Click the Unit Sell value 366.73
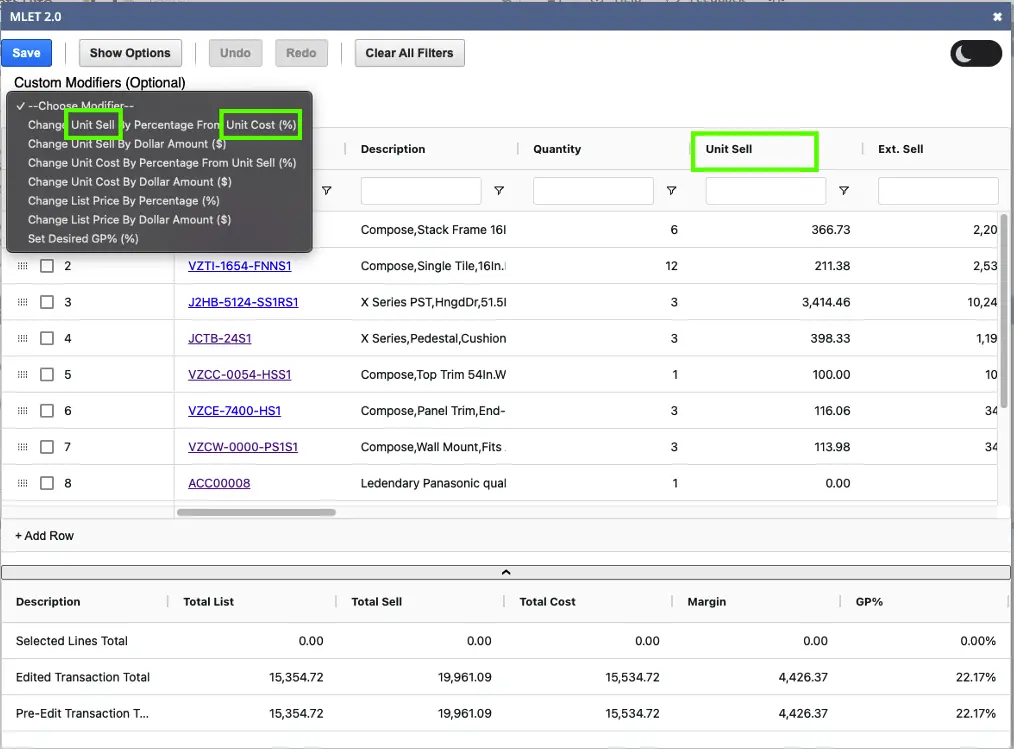 click(831, 230)
